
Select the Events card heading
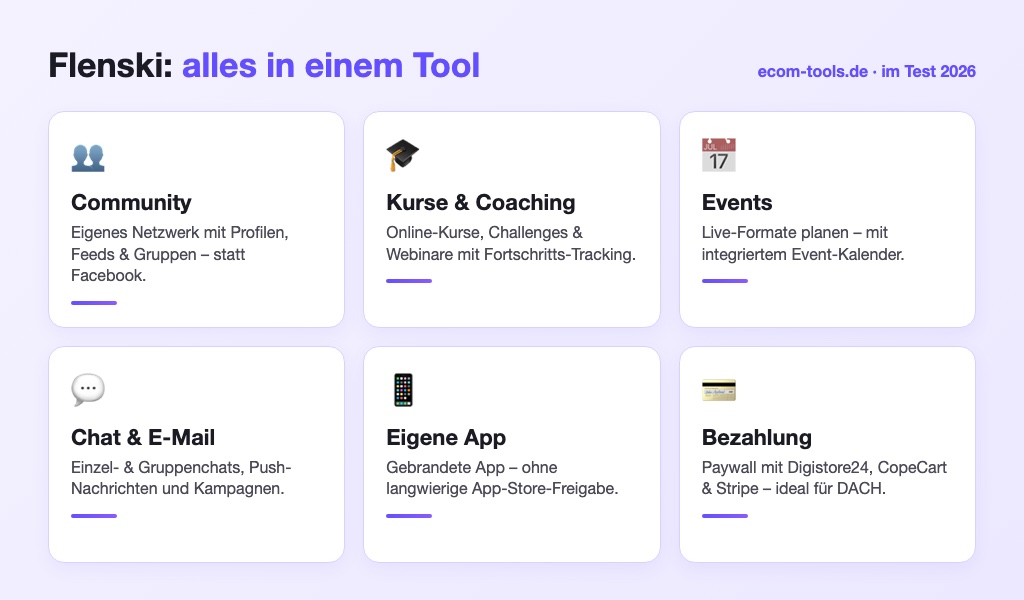pos(737,202)
